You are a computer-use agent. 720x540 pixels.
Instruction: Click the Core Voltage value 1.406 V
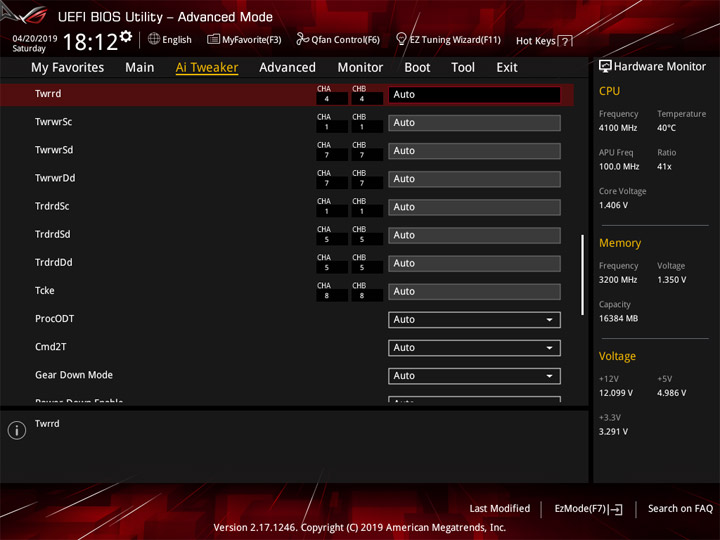coord(613,205)
